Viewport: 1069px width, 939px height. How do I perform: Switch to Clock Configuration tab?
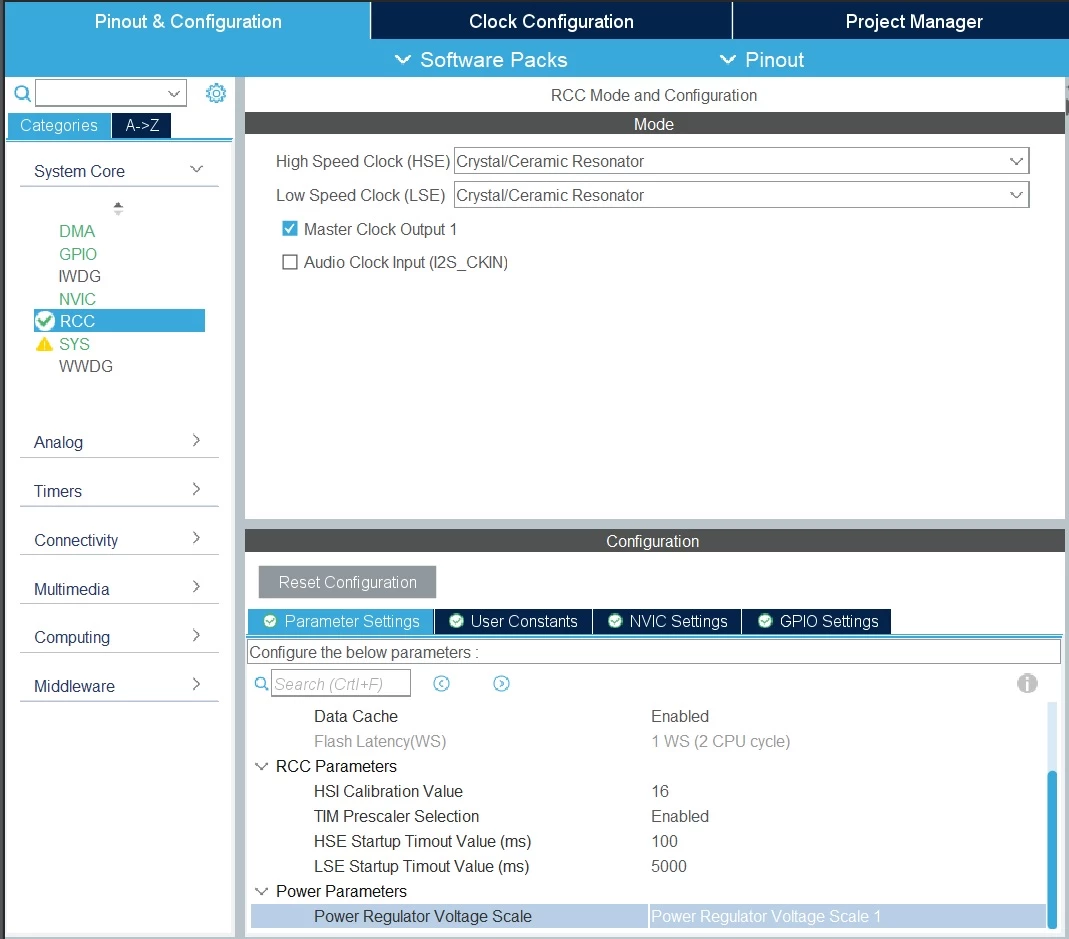(551, 21)
